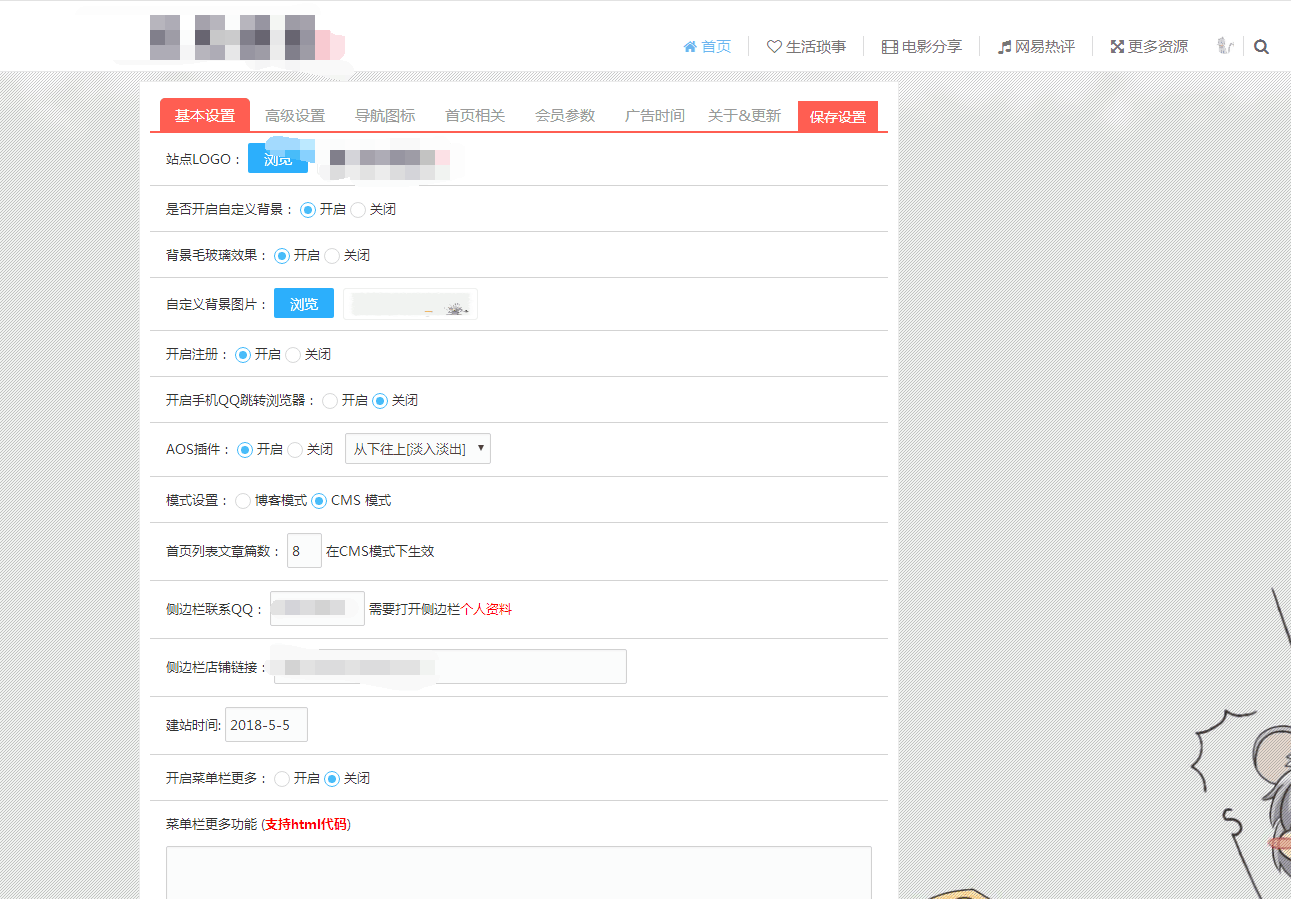The height and width of the screenshot is (899, 1291).
Task: Click the user avatar icon in navbar
Action: pyautogui.click(x=1224, y=45)
